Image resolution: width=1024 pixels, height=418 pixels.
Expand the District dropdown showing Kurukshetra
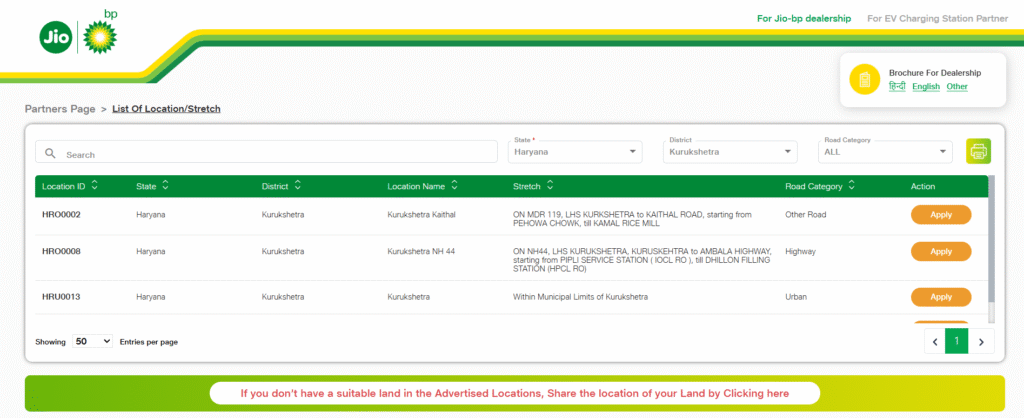[x=730, y=153]
